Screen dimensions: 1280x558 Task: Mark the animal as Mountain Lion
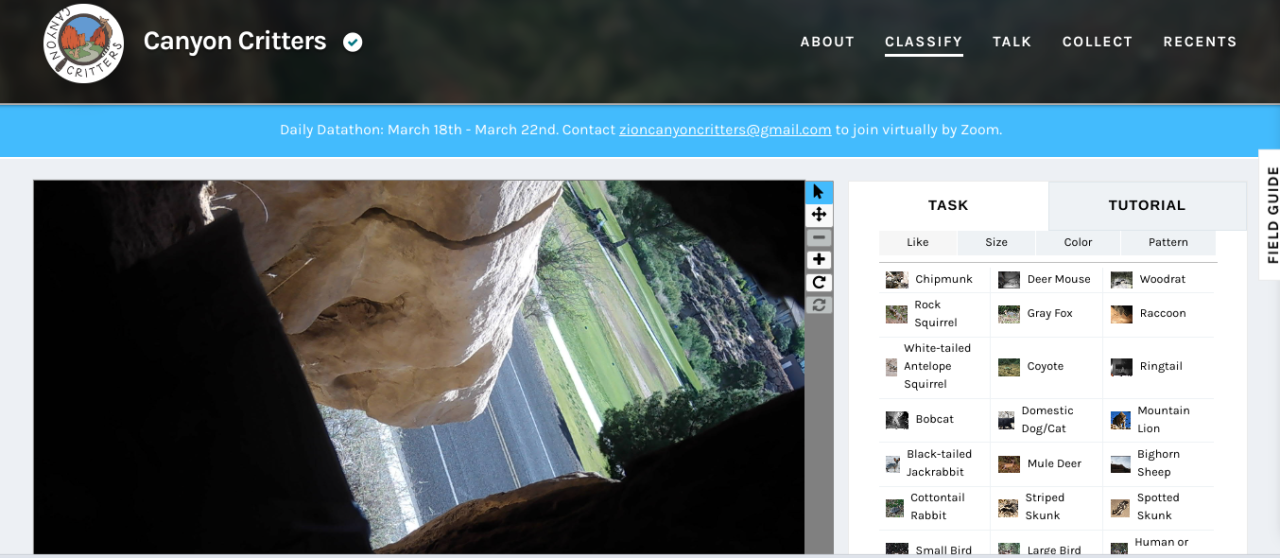point(1158,420)
